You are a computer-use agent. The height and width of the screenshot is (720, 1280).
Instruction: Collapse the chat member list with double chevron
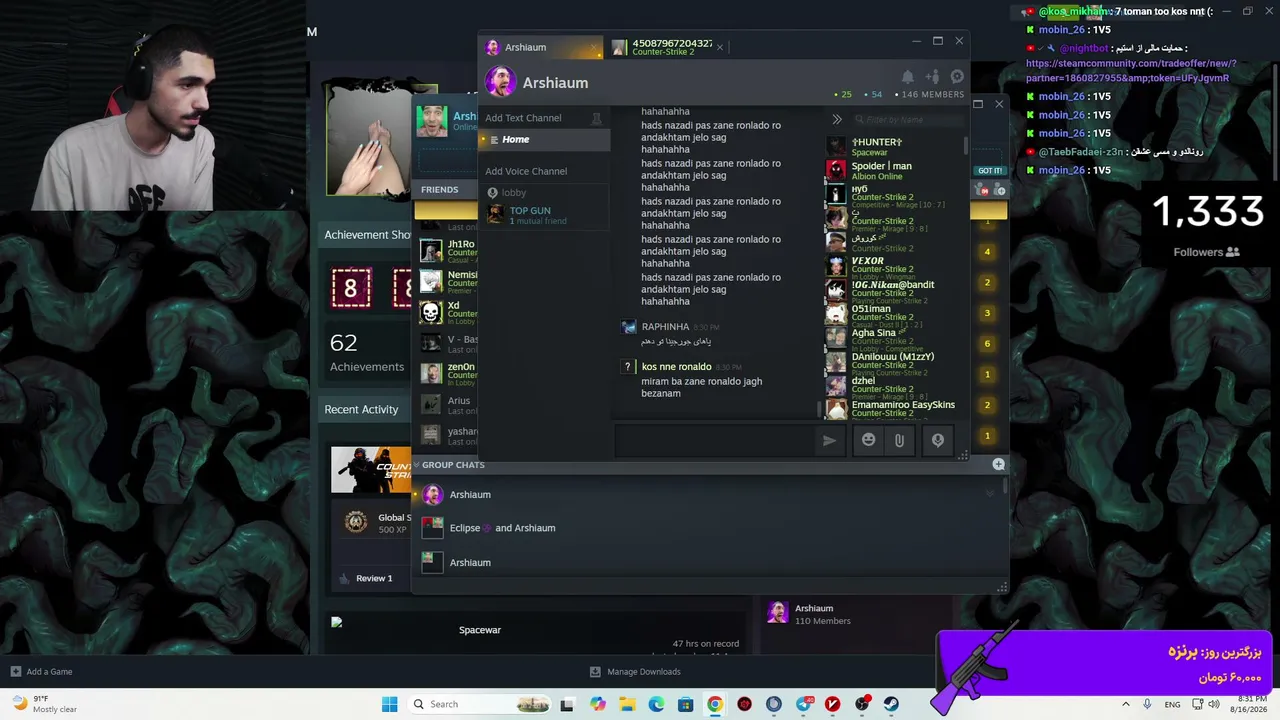837,119
